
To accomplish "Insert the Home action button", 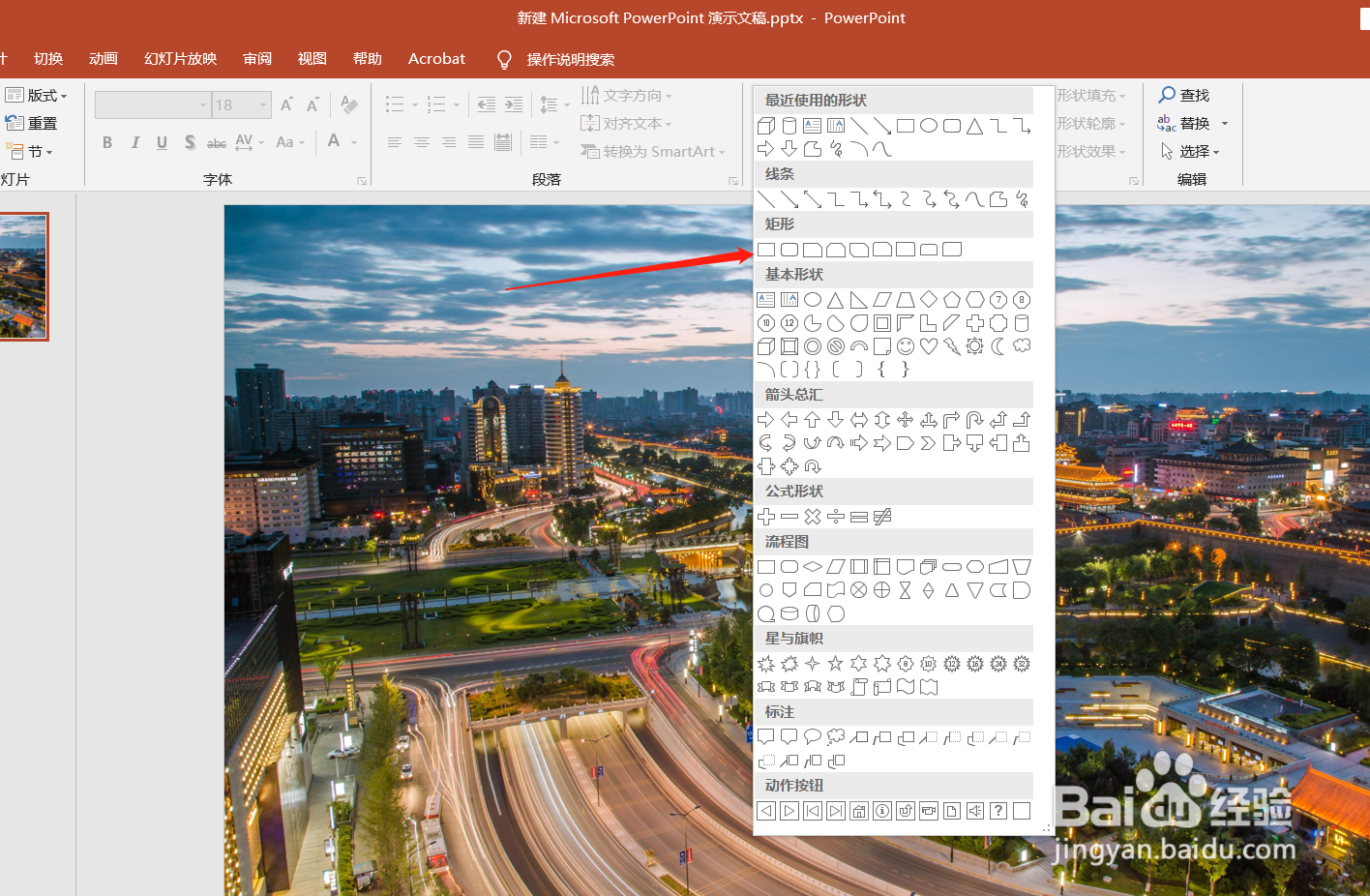I will click(x=859, y=811).
